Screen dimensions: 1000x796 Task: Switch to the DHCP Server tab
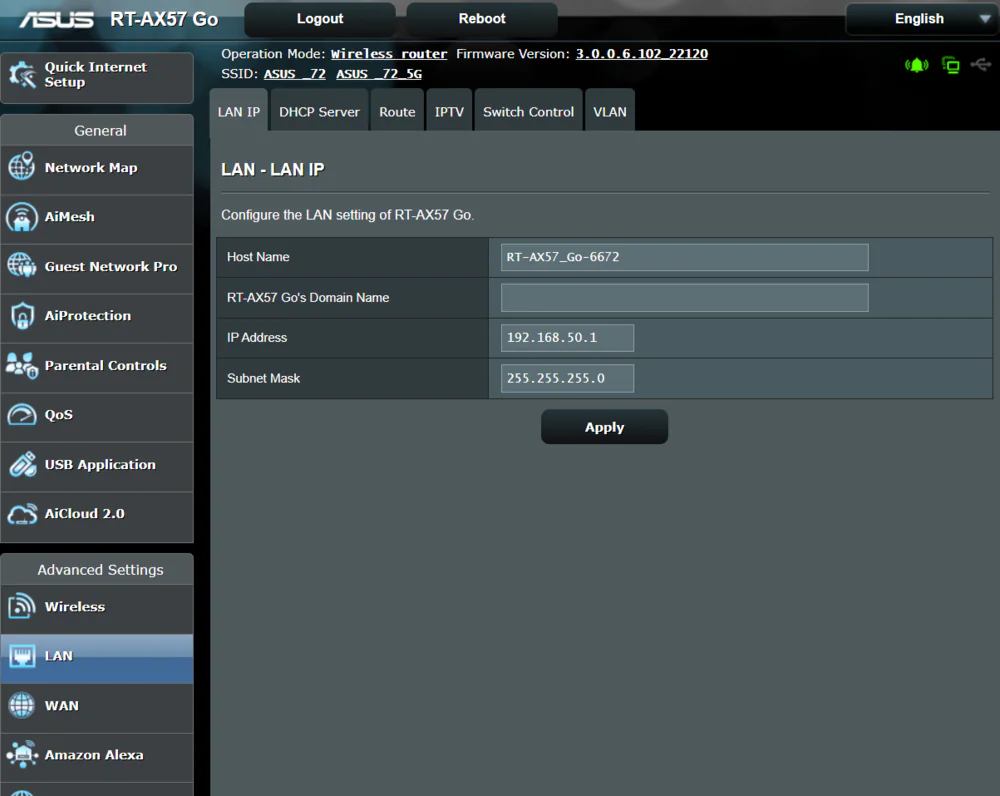pos(319,112)
